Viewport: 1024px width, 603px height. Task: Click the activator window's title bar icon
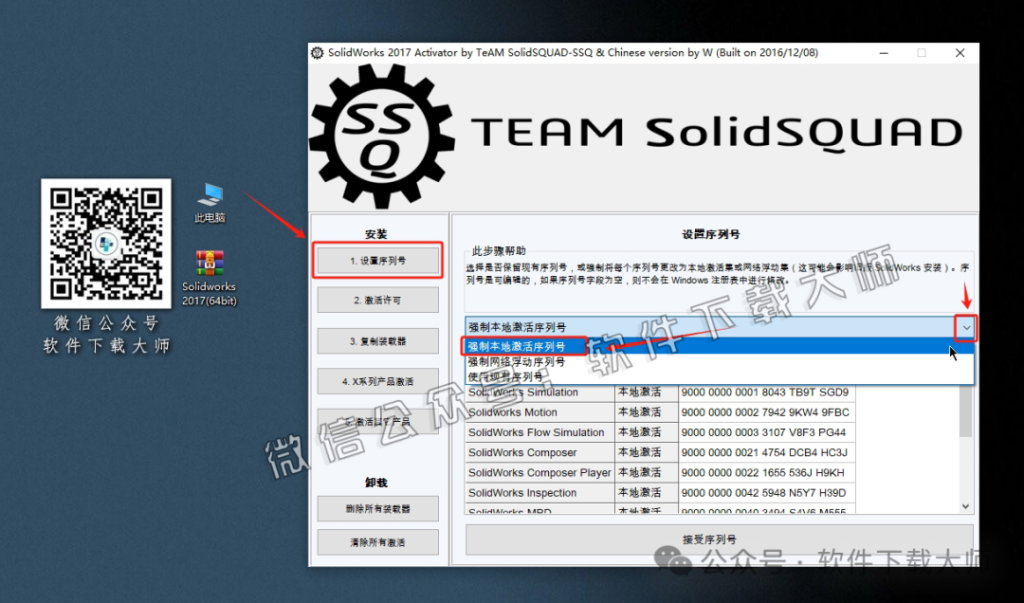click(316, 52)
